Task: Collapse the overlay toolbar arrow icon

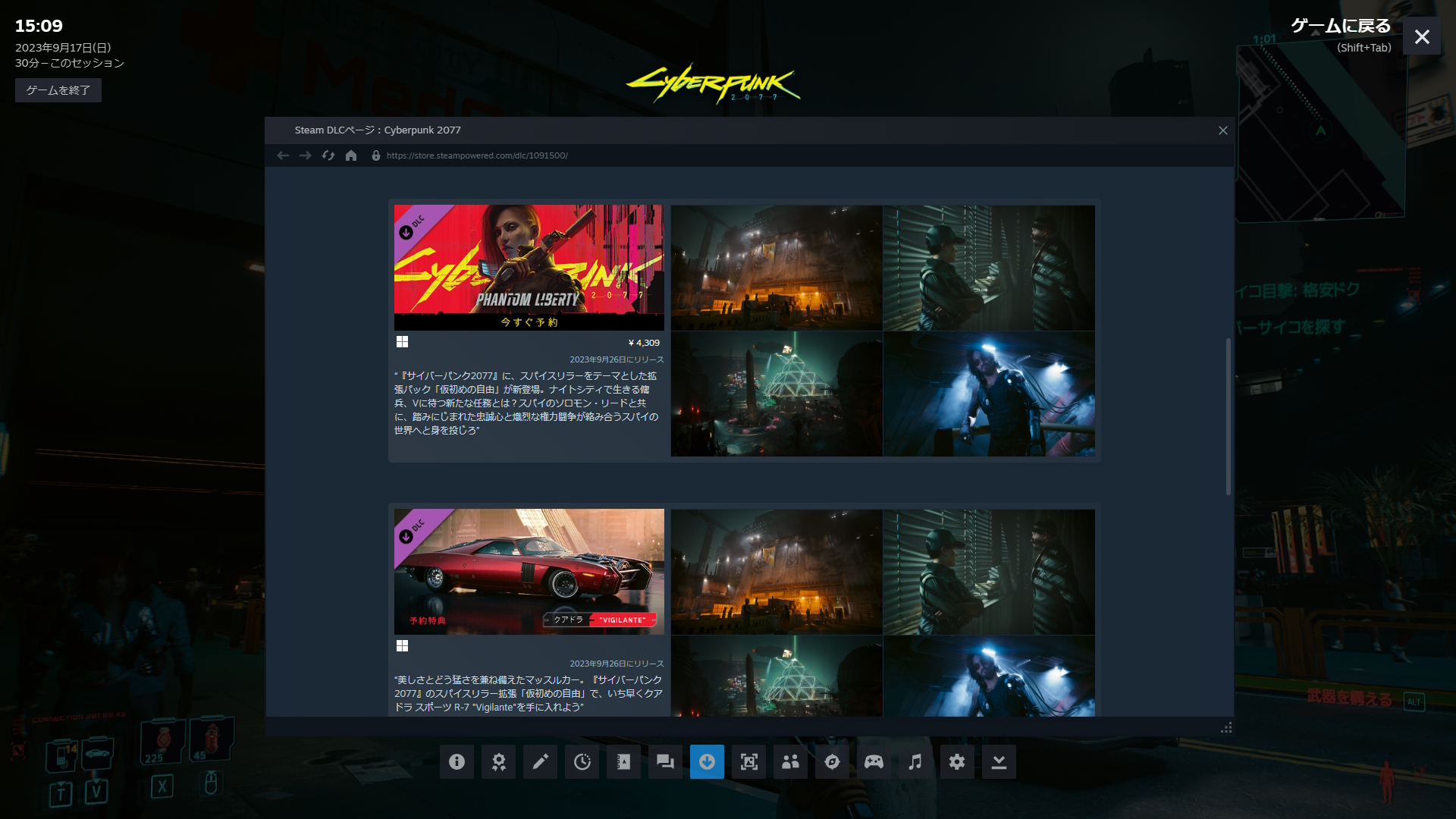Action: (x=999, y=761)
